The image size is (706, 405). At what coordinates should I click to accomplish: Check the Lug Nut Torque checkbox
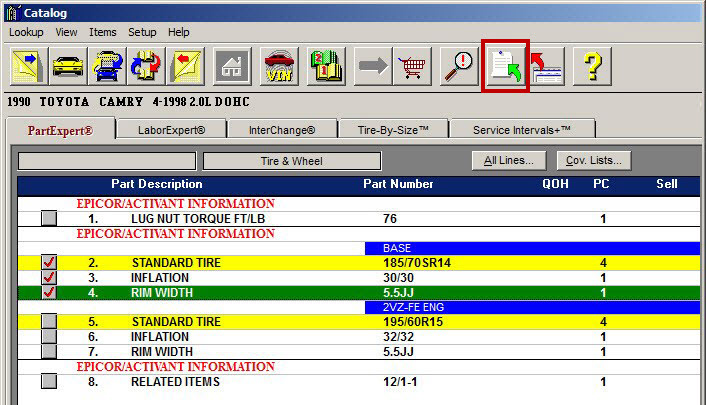(49, 218)
